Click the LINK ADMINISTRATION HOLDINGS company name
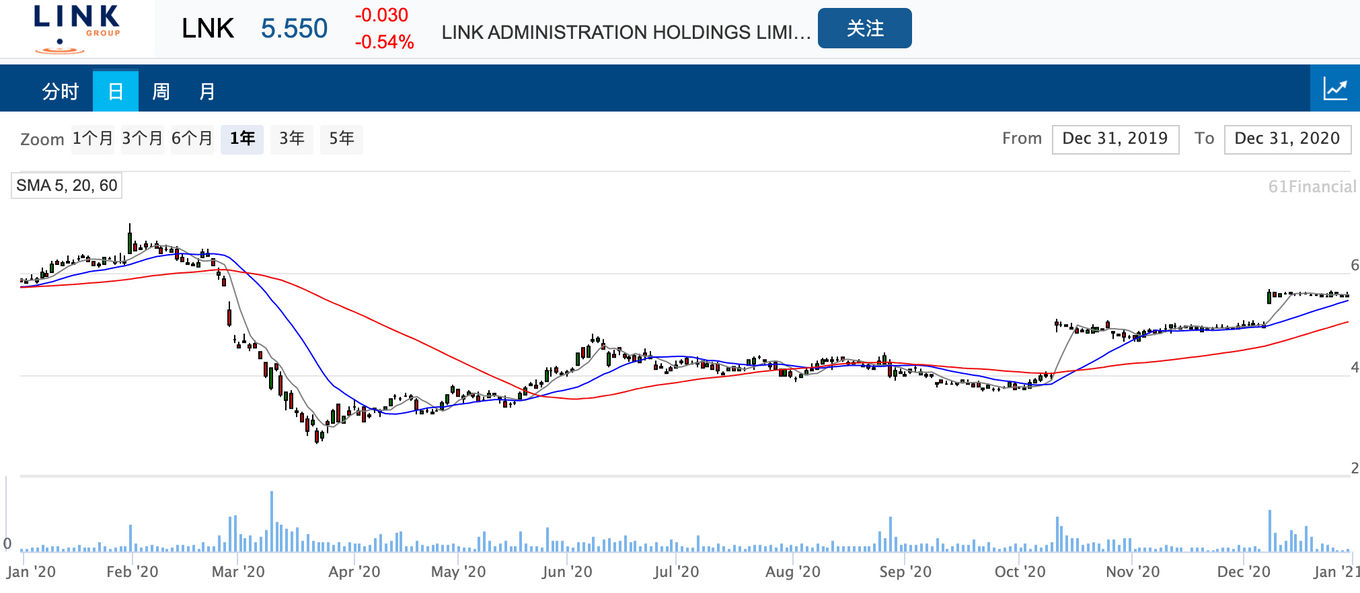 pyautogui.click(x=627, y=32)
